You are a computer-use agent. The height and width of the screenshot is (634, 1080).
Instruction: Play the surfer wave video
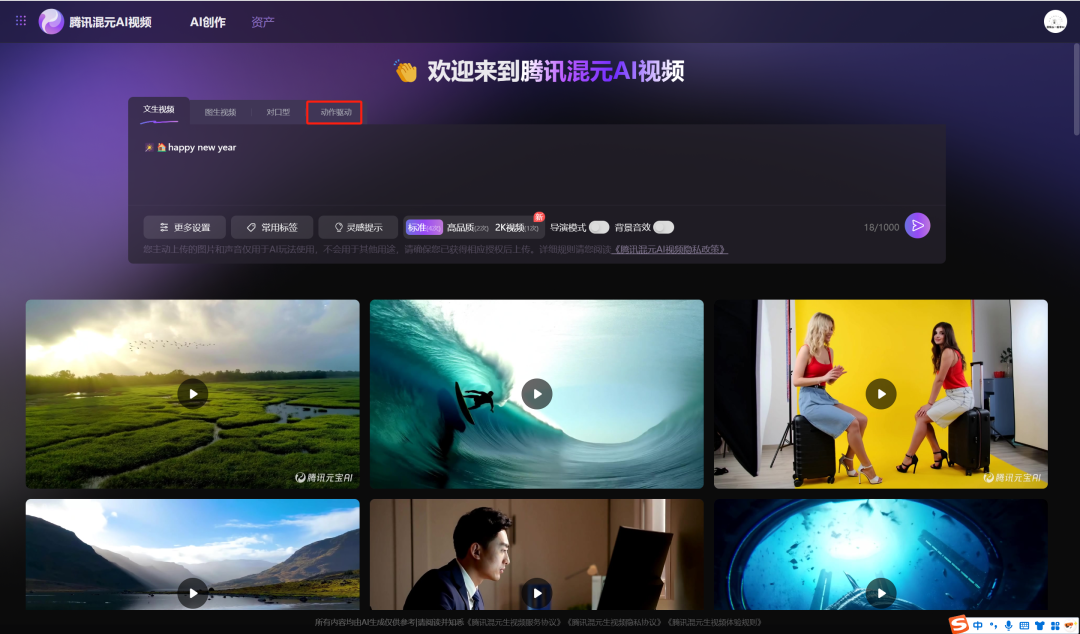tap(537, 393)
